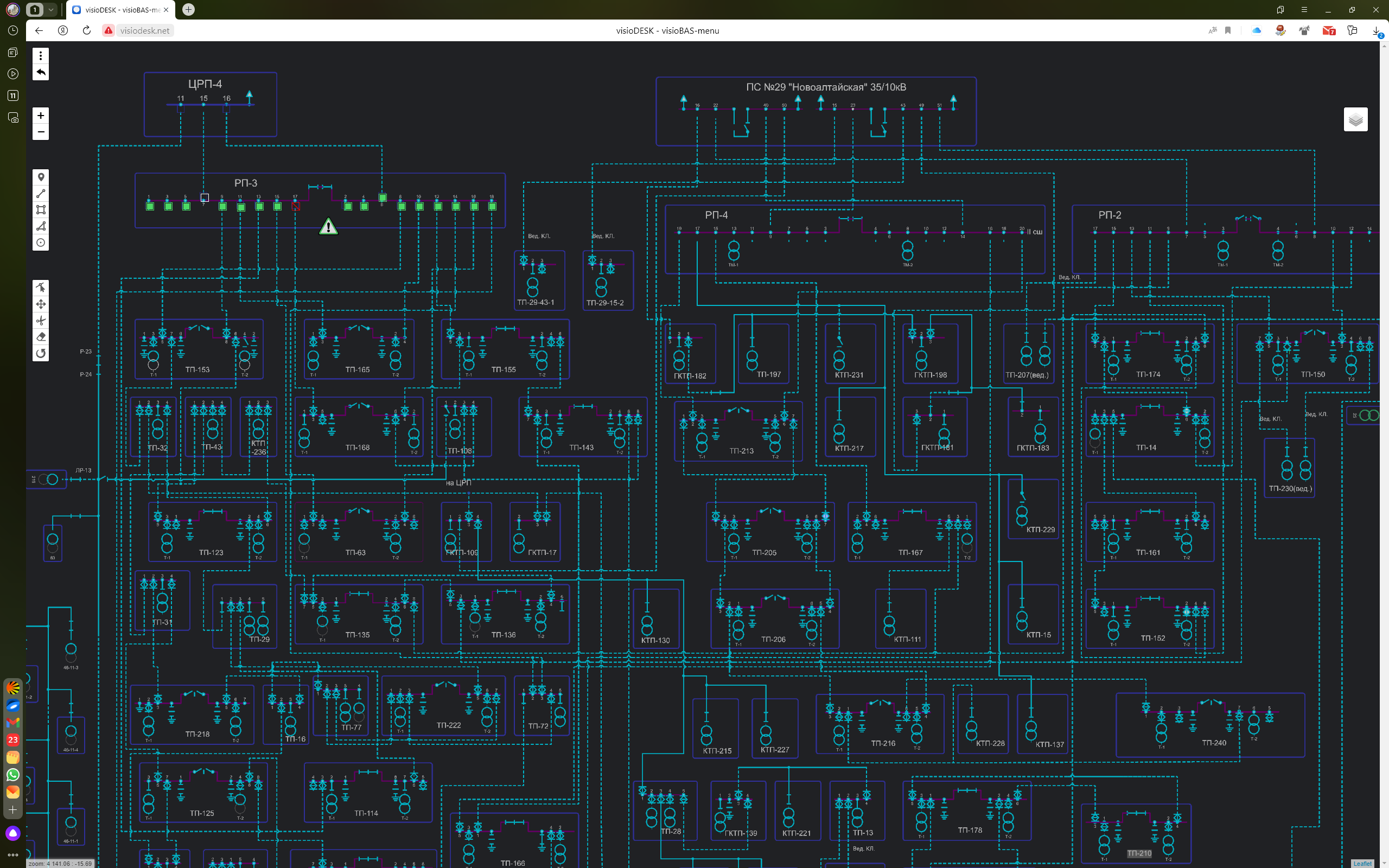Zoom out the map with minus button
The image size is (1389, 868).
coord(41,132)
